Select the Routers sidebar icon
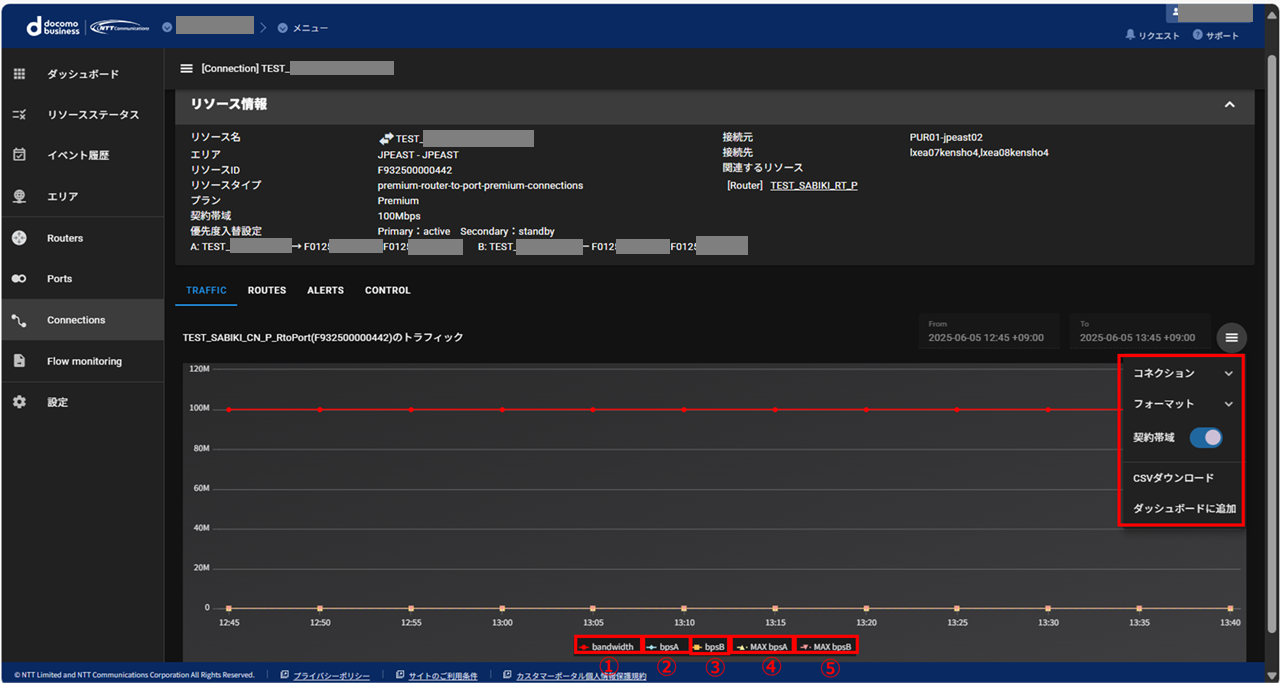This screenshot has height=693, width=1280. pyautogui.click(x=19, y=238)
